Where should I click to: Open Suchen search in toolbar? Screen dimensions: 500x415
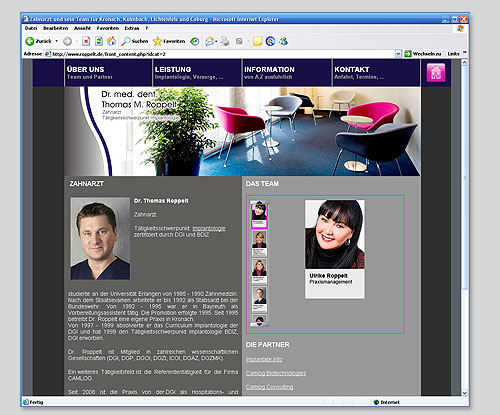pos(135,41)
